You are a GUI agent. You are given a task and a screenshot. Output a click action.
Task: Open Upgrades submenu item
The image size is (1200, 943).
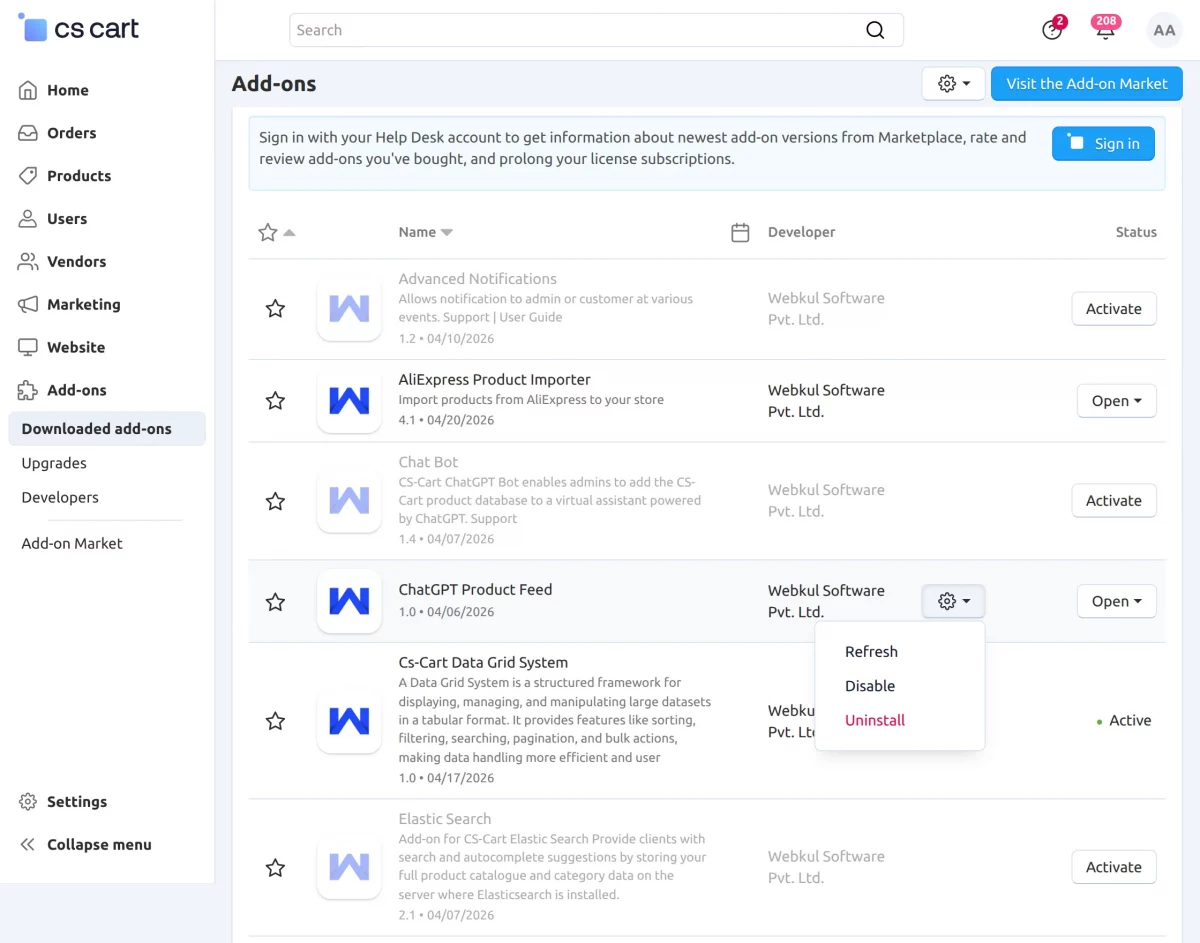click(54, 463)
